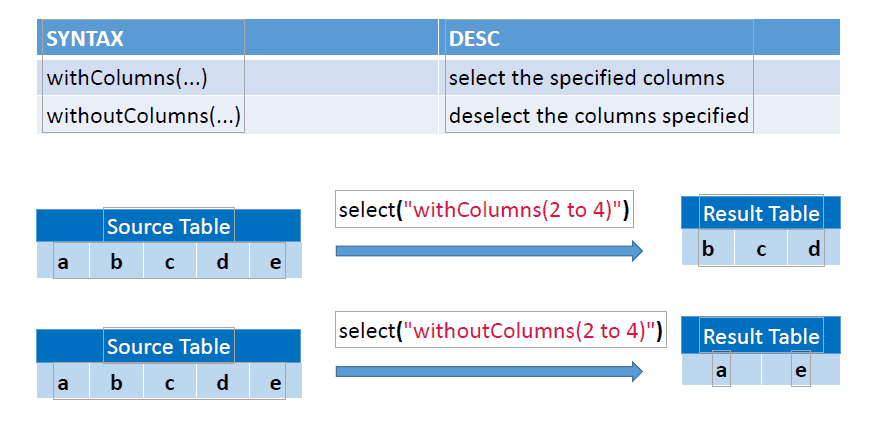This screenshot has width=895, height=427.
Task: Click cell 'e' in lower Source Table
Action: coord(276,381)
